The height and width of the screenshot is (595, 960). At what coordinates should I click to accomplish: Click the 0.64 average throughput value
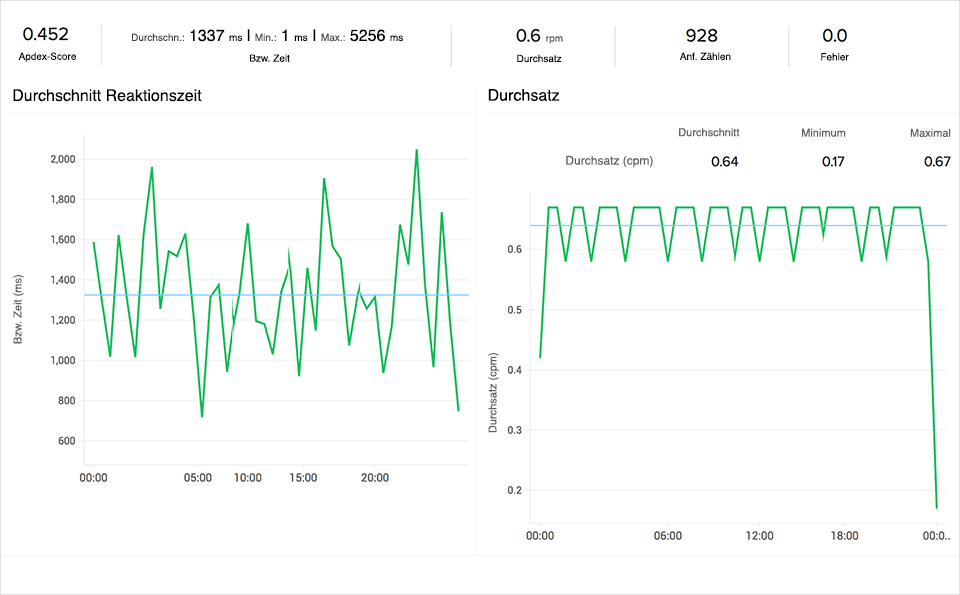point(724,161)
